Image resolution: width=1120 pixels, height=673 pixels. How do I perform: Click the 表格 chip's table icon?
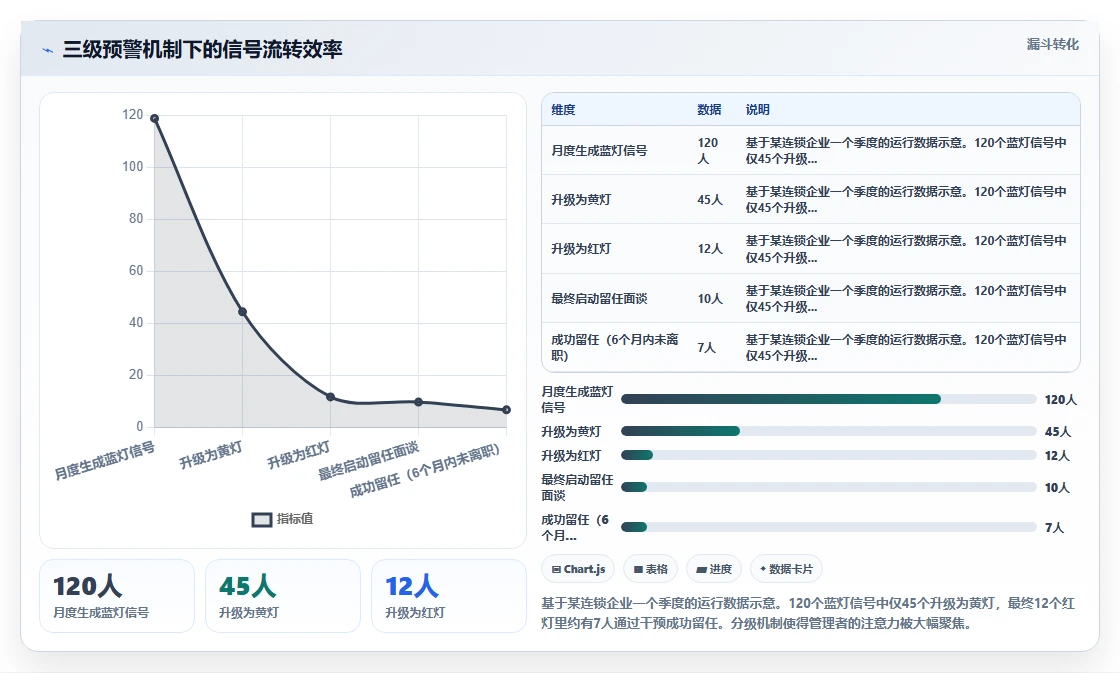click(639, 569)
